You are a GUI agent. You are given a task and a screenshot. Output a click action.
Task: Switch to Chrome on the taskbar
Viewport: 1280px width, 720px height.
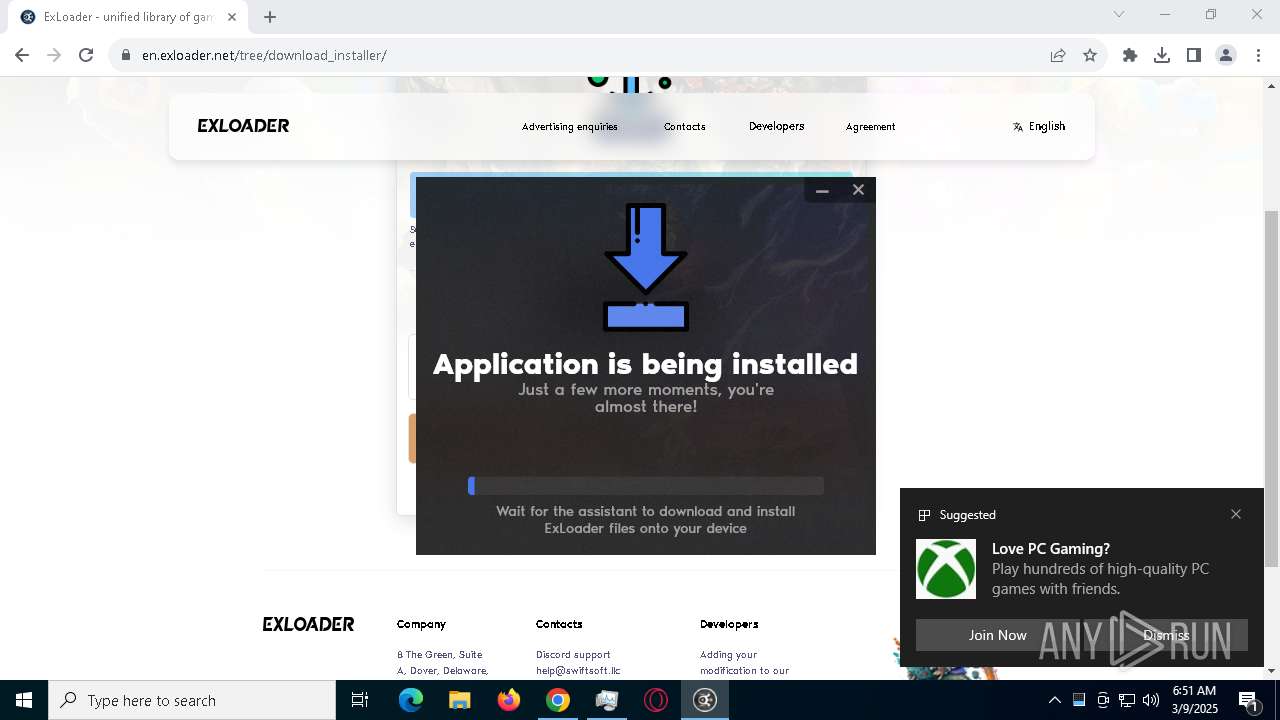tap(558, 700)
